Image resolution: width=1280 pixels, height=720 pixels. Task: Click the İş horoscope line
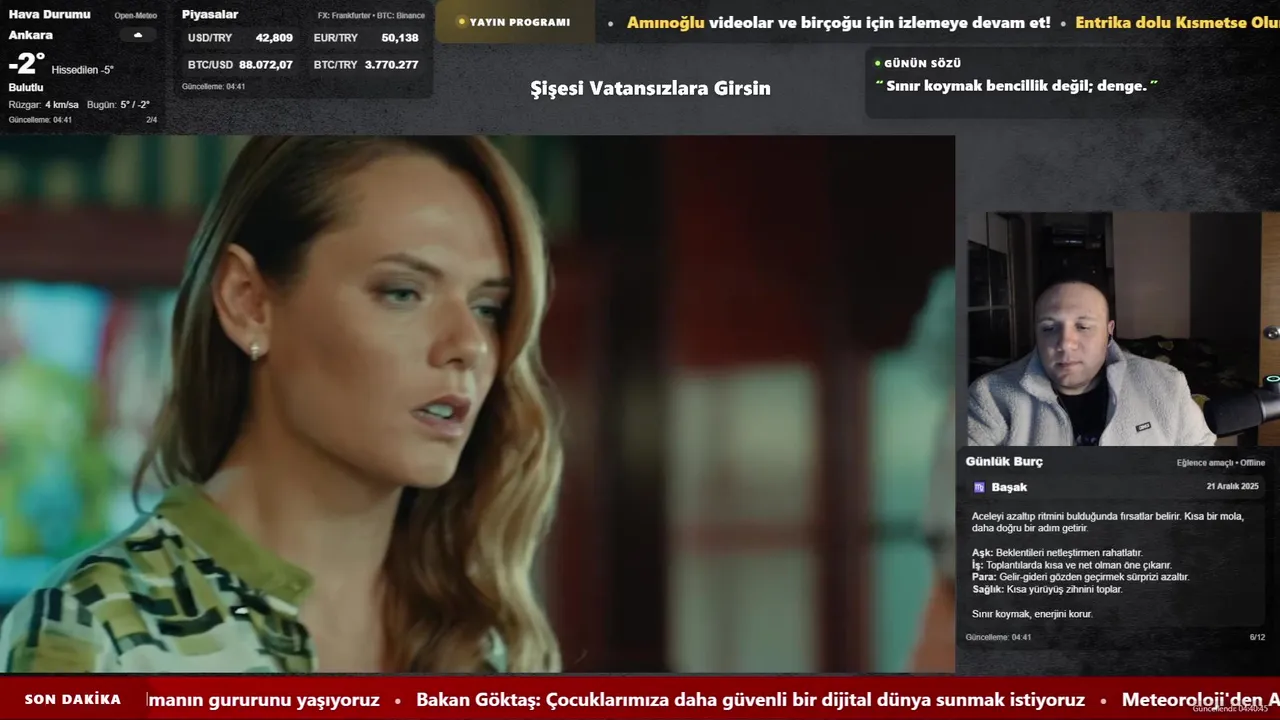pyautogui.click(x=1071, y=565)
